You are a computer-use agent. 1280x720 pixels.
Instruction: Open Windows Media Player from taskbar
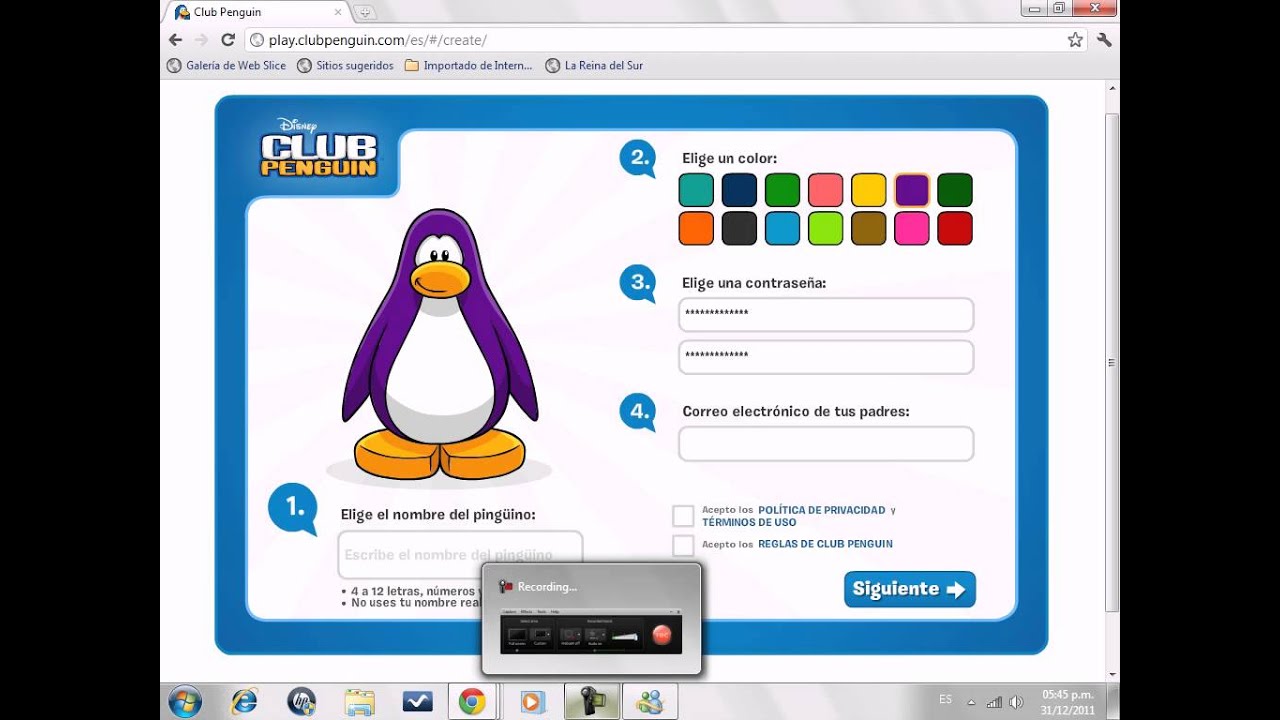pyautogui.click(x=533, y=702)
